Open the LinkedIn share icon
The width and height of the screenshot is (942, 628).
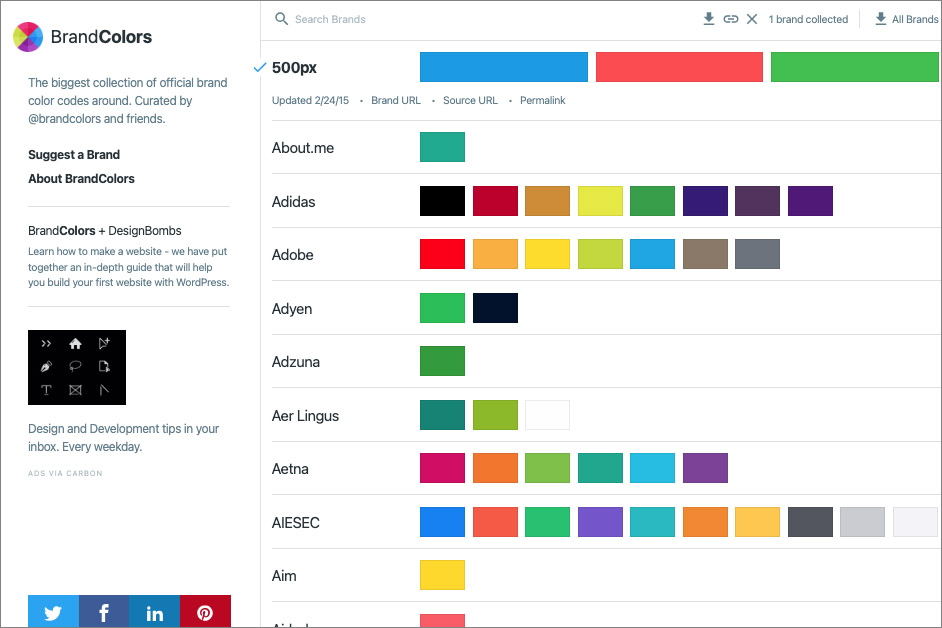pyautogui.click(x=155, y=612)
